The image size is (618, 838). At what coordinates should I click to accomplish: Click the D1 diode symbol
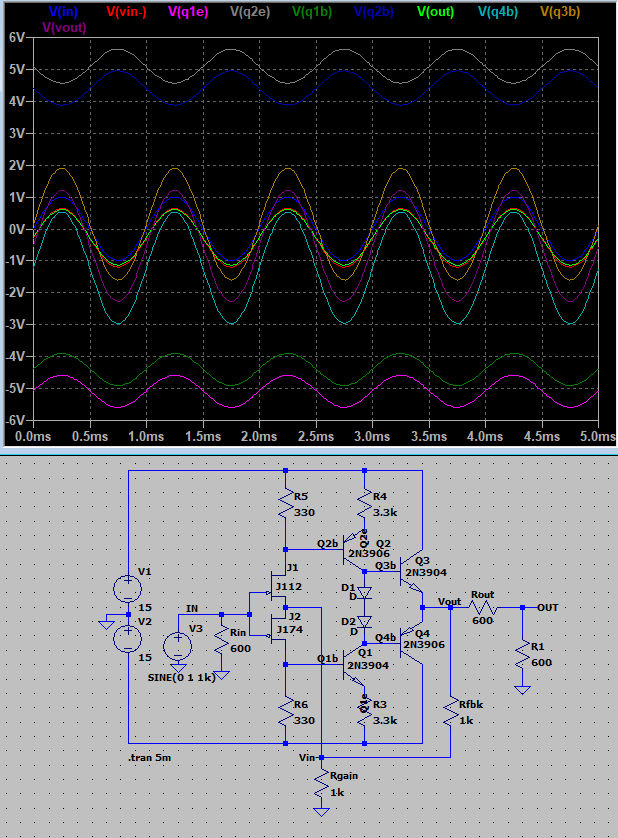coord(364,592)
